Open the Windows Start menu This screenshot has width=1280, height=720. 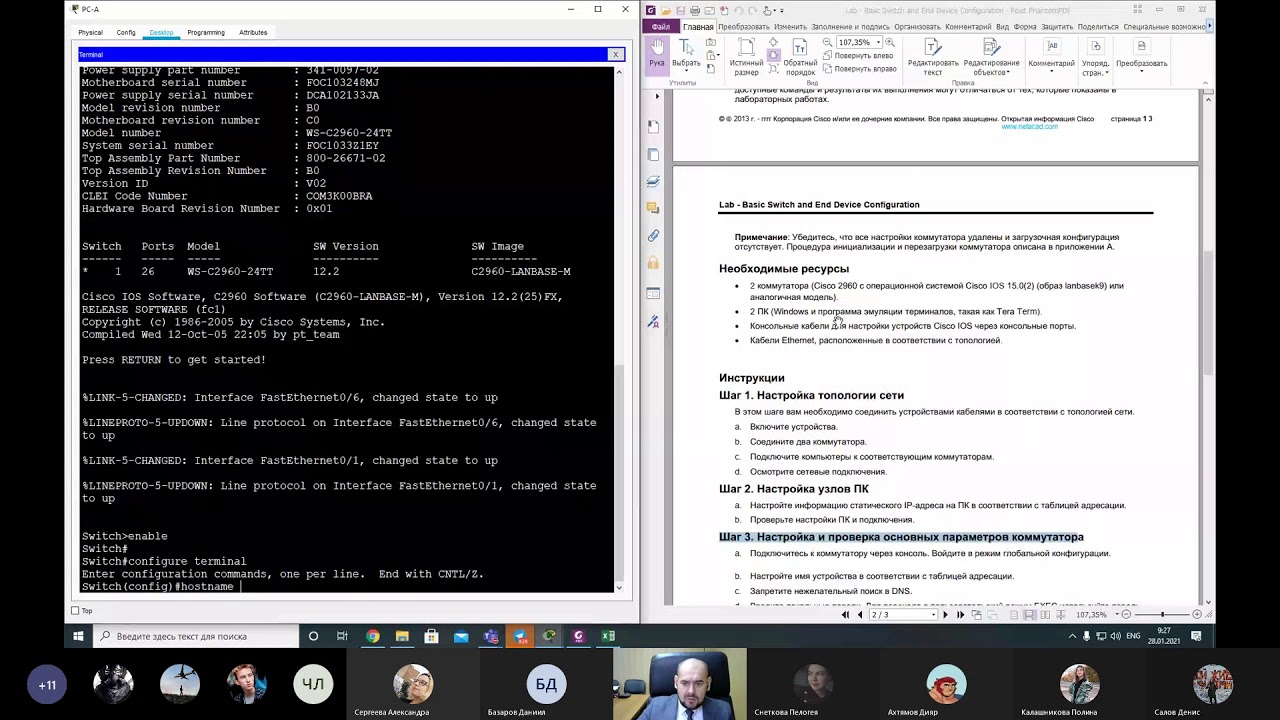[78, 636]
